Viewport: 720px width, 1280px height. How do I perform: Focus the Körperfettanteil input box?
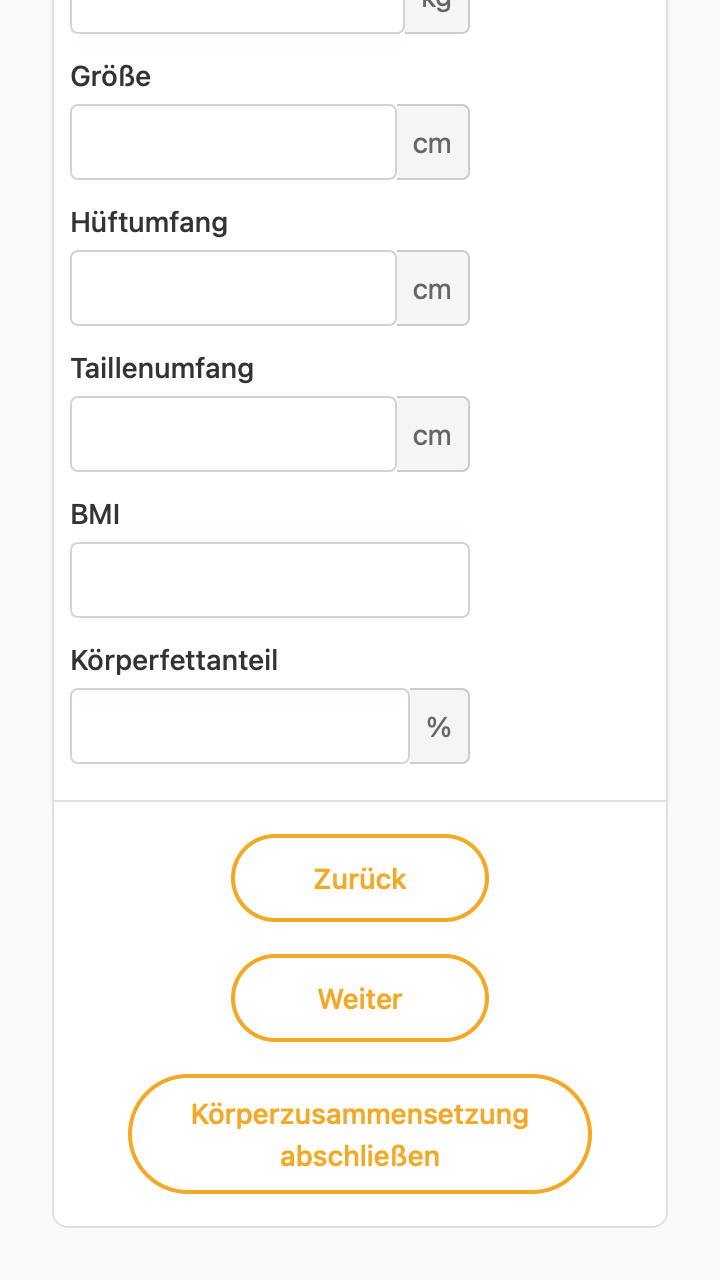(x=240, y=726)
